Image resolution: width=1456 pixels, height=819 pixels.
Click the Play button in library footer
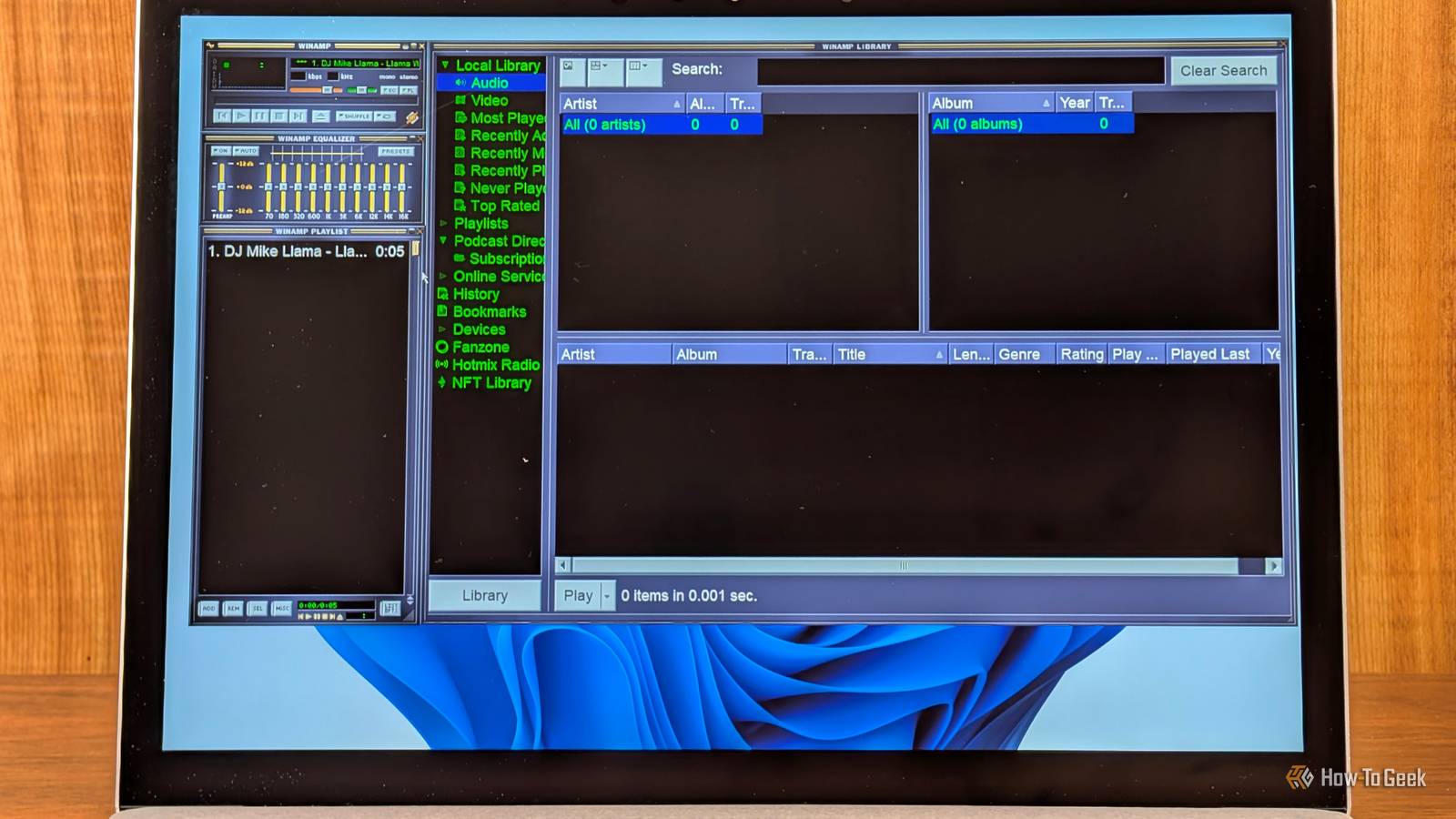tap(578, 595)
